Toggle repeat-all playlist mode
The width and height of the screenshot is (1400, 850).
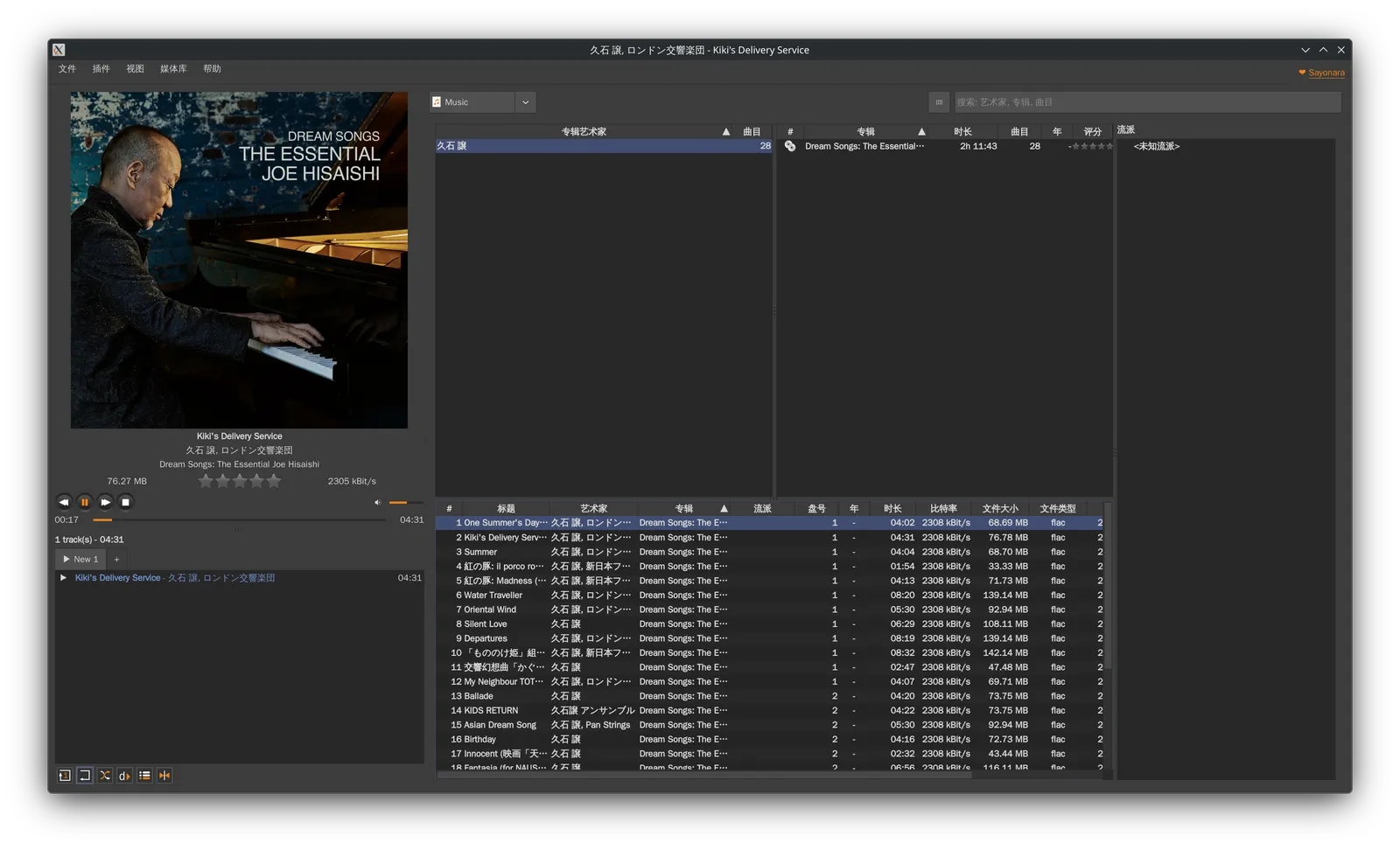85,776
